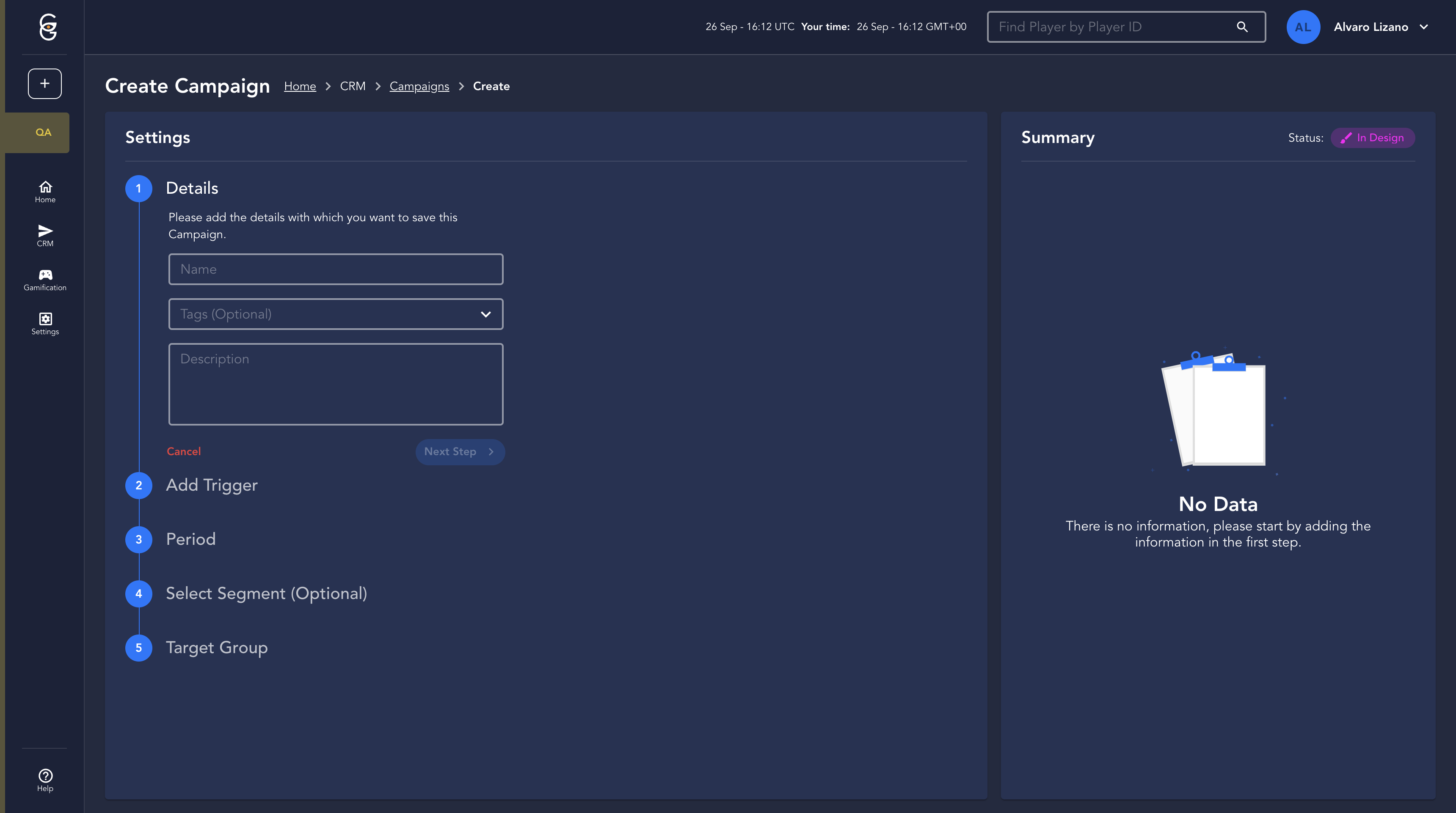Select the QA environment tab
1456x813 pixels.
pyautogui.click(x=43, y=132)
